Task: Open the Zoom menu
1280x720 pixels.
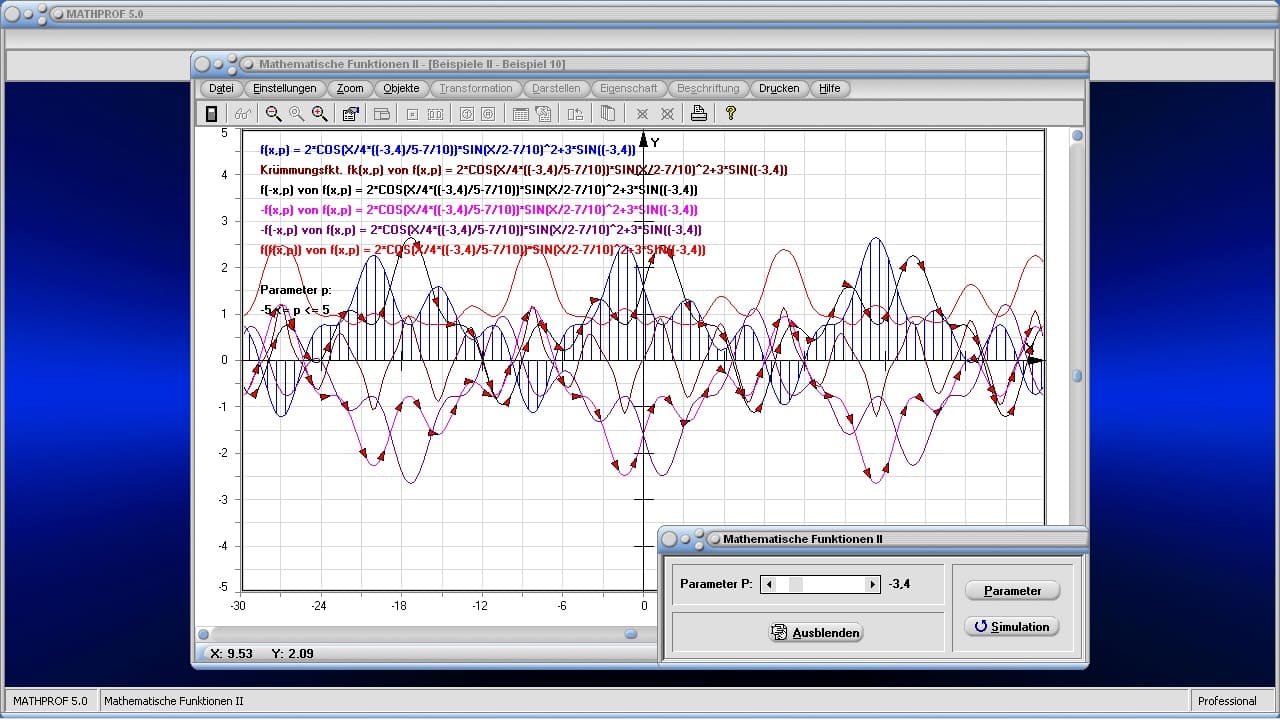Action: [350, 88]
